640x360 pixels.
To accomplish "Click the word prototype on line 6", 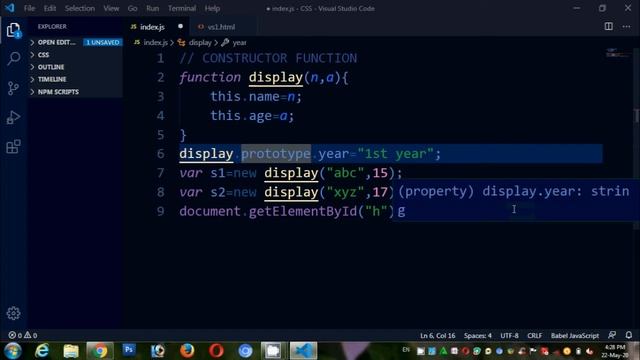I will (276, 154).
